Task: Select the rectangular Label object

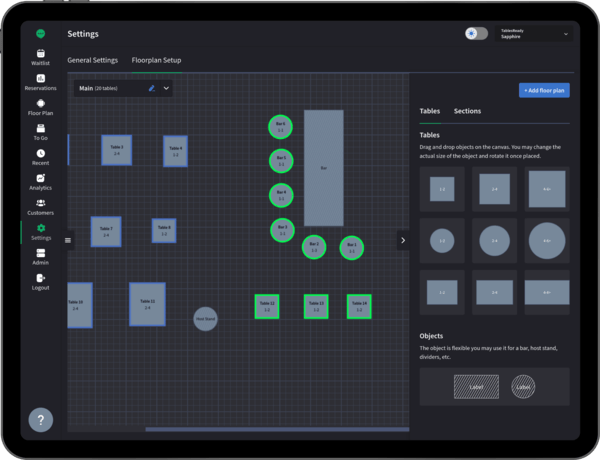Action: (476, 387)
